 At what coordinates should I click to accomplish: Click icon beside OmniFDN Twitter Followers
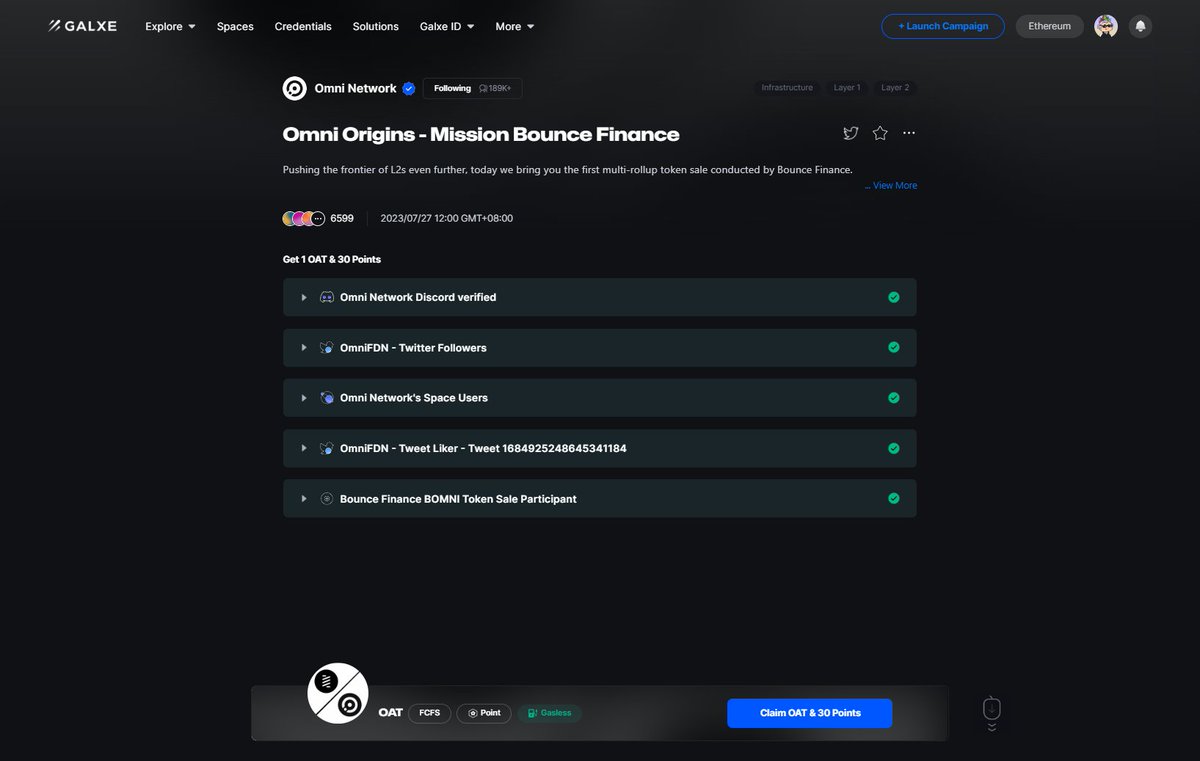327,347
